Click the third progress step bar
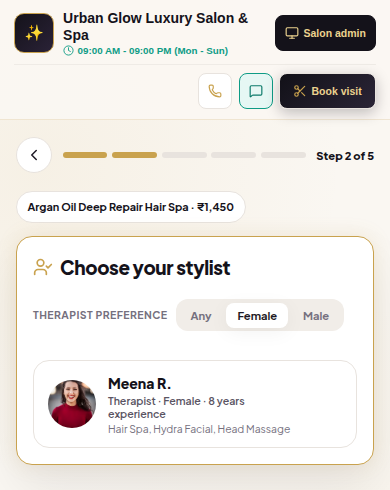The height and width of the screenshot is (490, 390). pos(184,155)
